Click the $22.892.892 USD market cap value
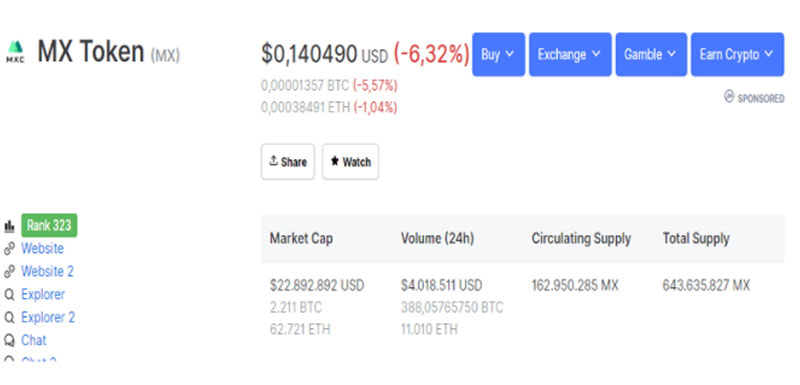Image resolution: width=800 pixels, height=385 pixels. (317, 286)
